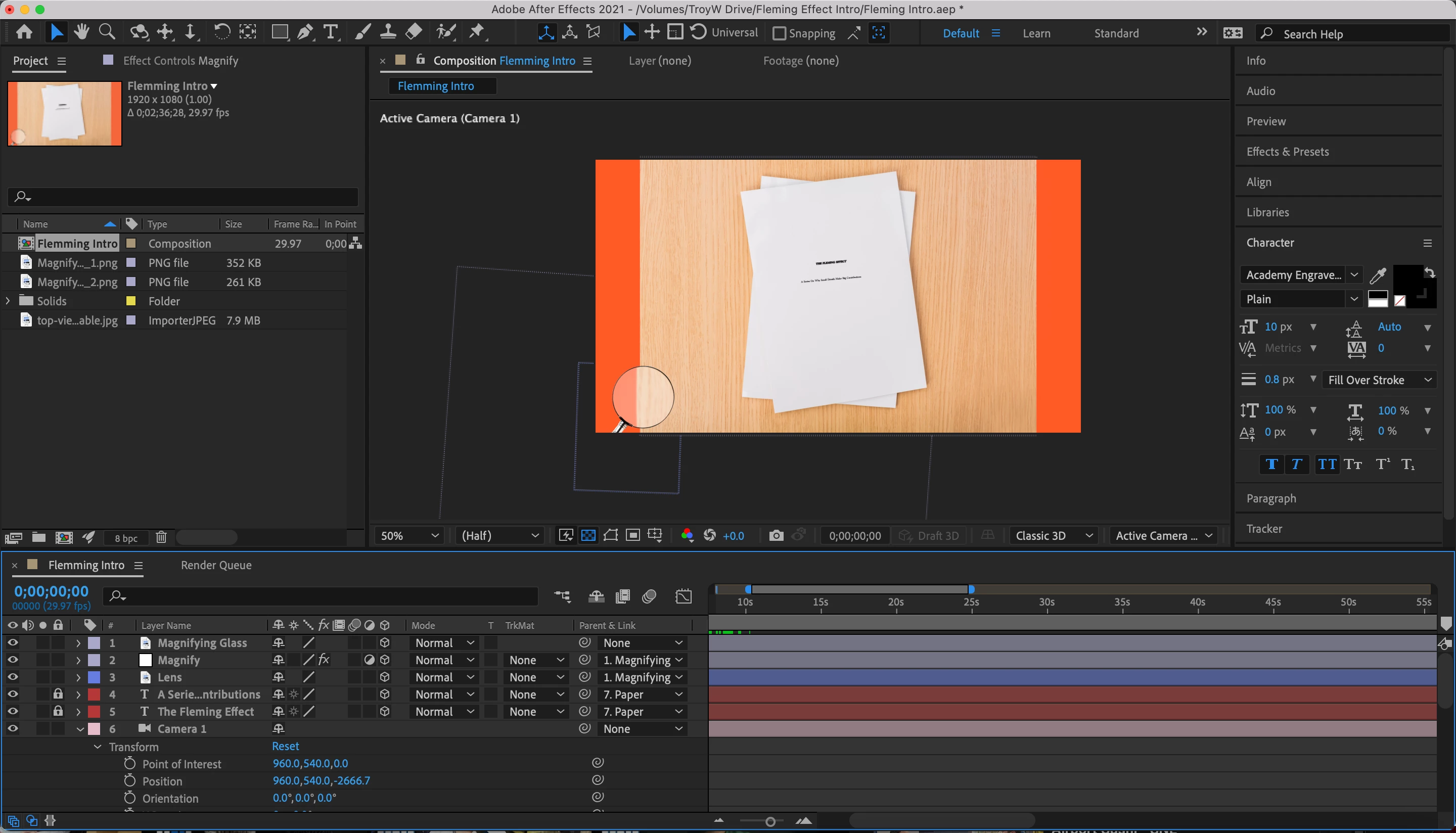This screenshot has width=1456, height=833.
Task: Open the 50% magnification dropdown
Action: pyautogui.click(x=409, y=535)
